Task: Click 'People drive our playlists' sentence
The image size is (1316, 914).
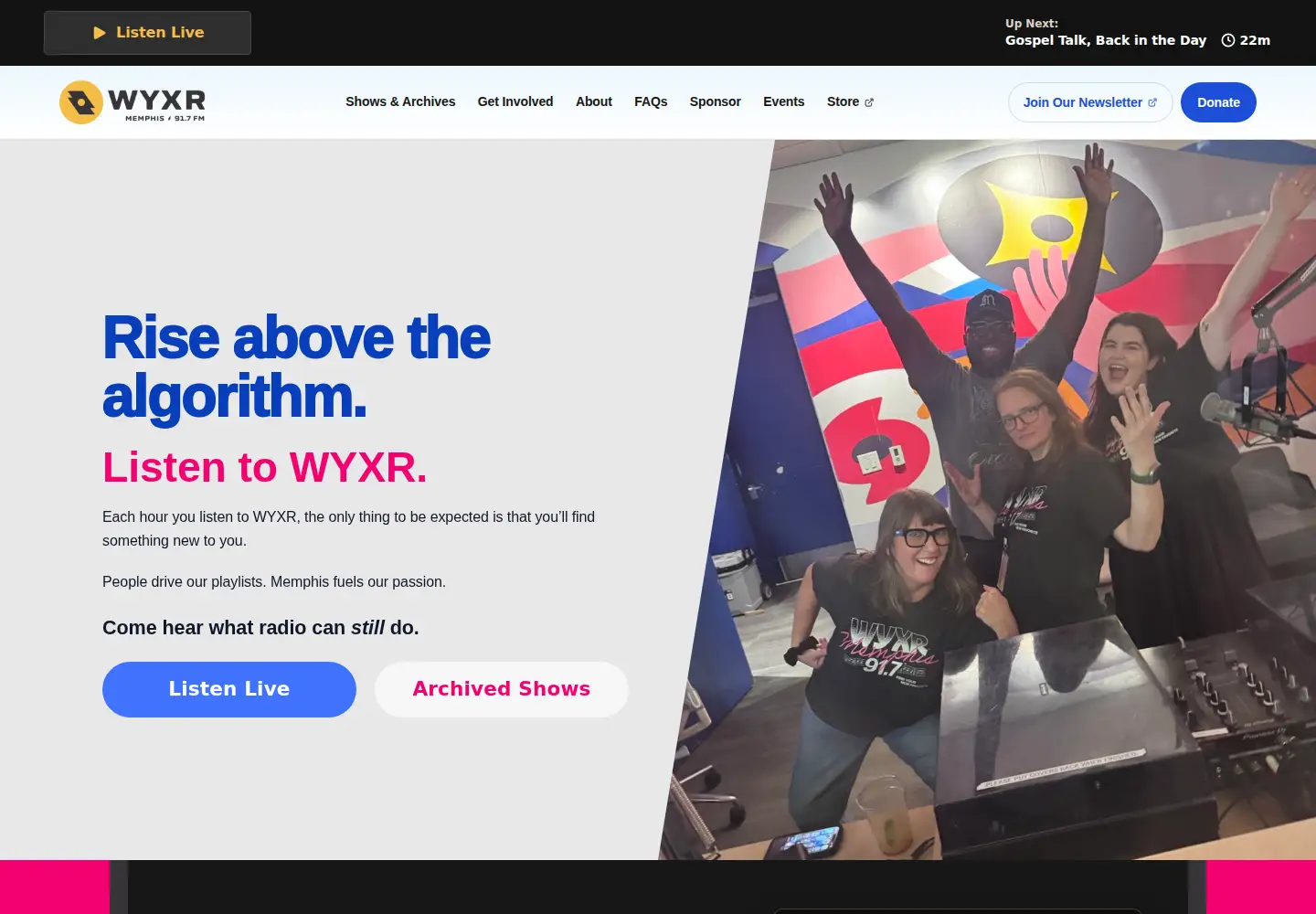Action: (274, 582)
